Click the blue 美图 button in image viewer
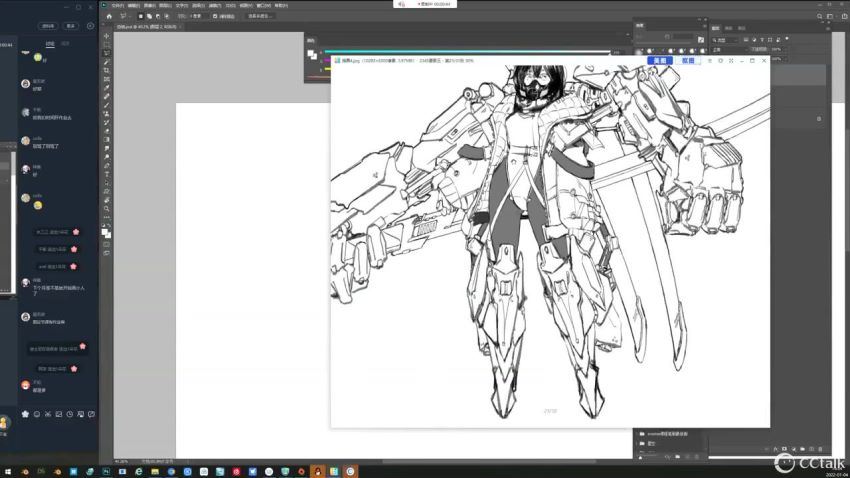 (x=660, y=61)
